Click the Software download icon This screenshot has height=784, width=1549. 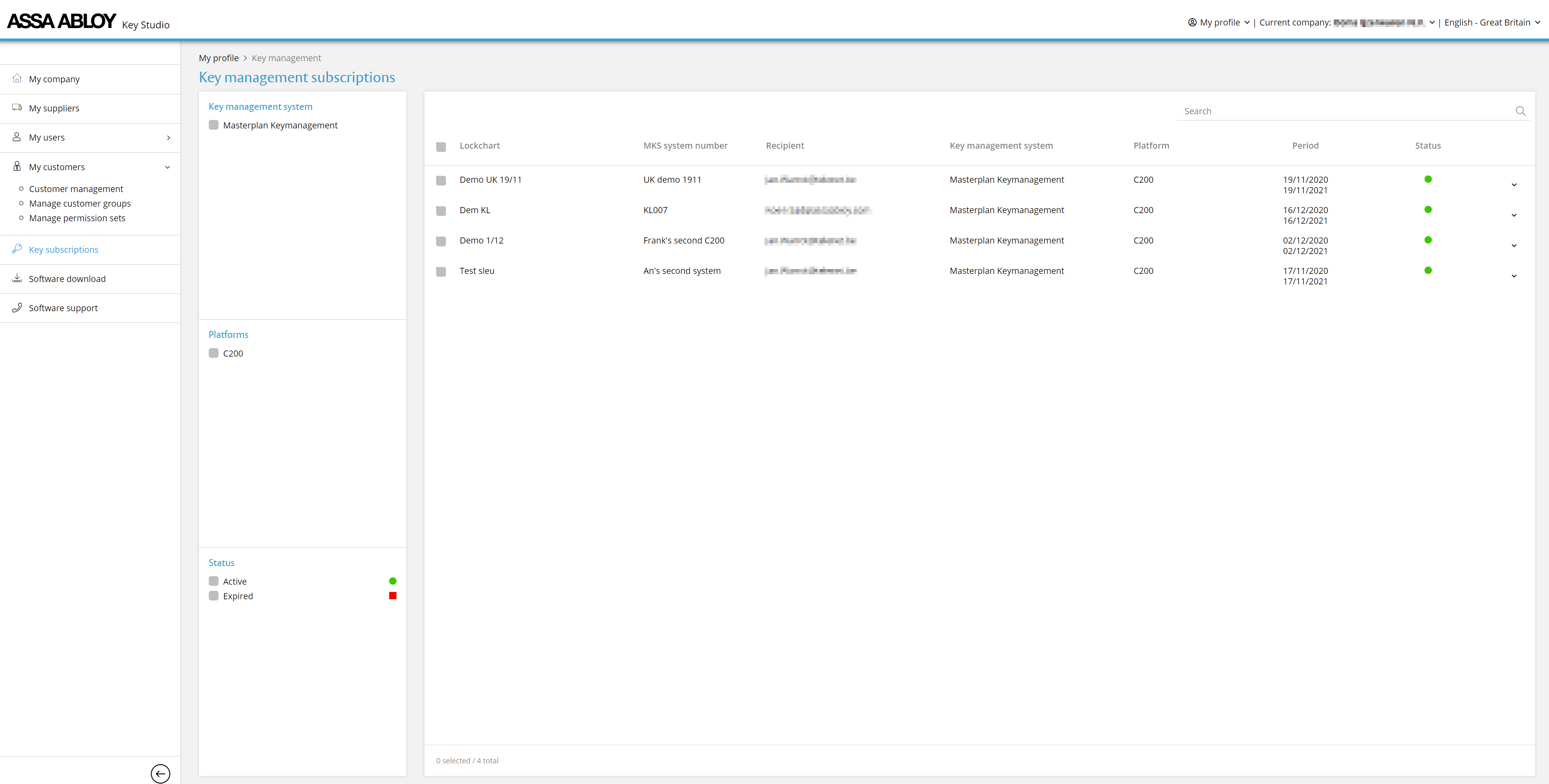(17, 278)
